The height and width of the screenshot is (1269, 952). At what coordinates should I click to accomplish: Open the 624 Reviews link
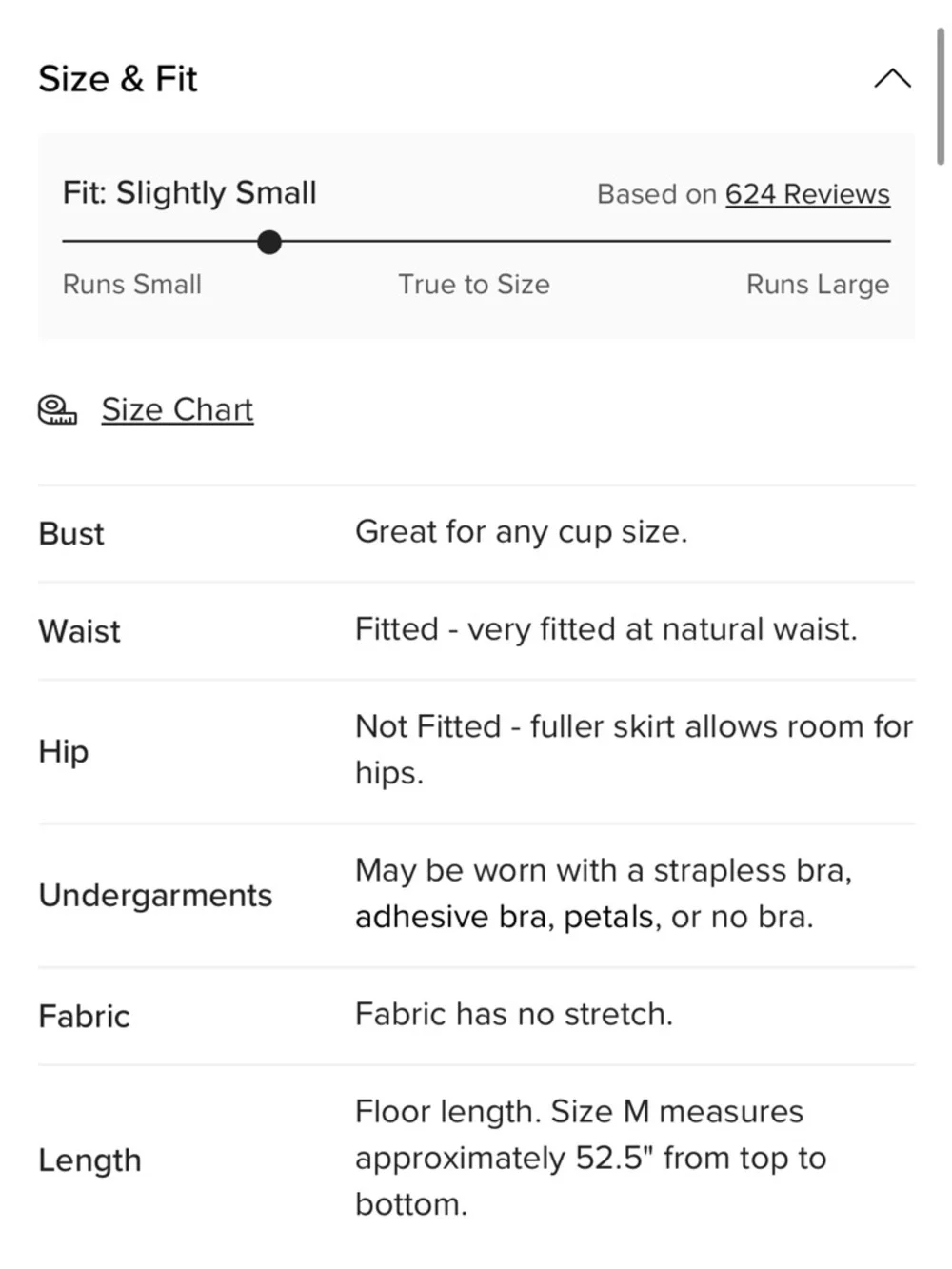(x=807, y=194)
